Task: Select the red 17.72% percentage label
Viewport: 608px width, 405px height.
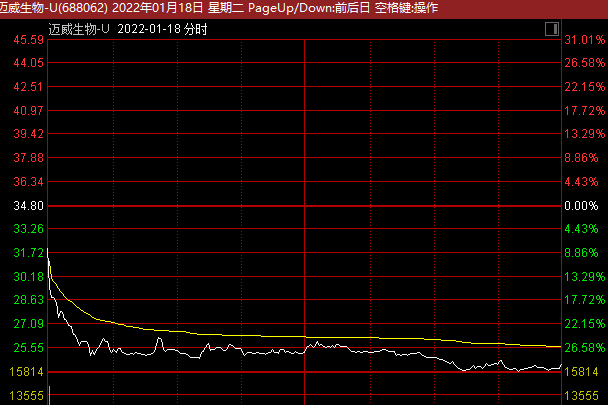Action: 585,111
